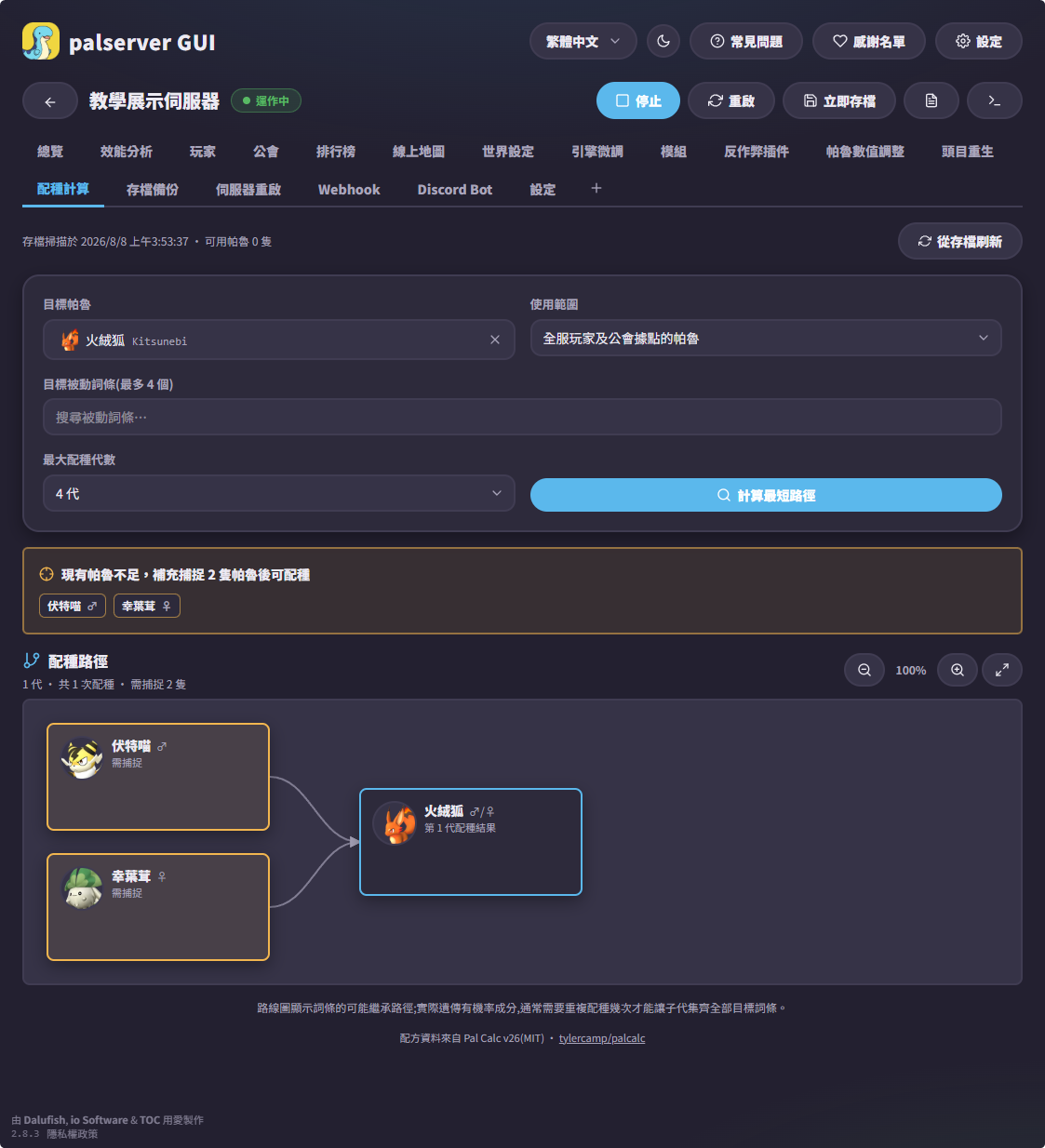This screenshot has width=1045, height=1148.
Task: Click the 100% zoom level indicator
Action: pyautogui.click(x=911, y=670)
